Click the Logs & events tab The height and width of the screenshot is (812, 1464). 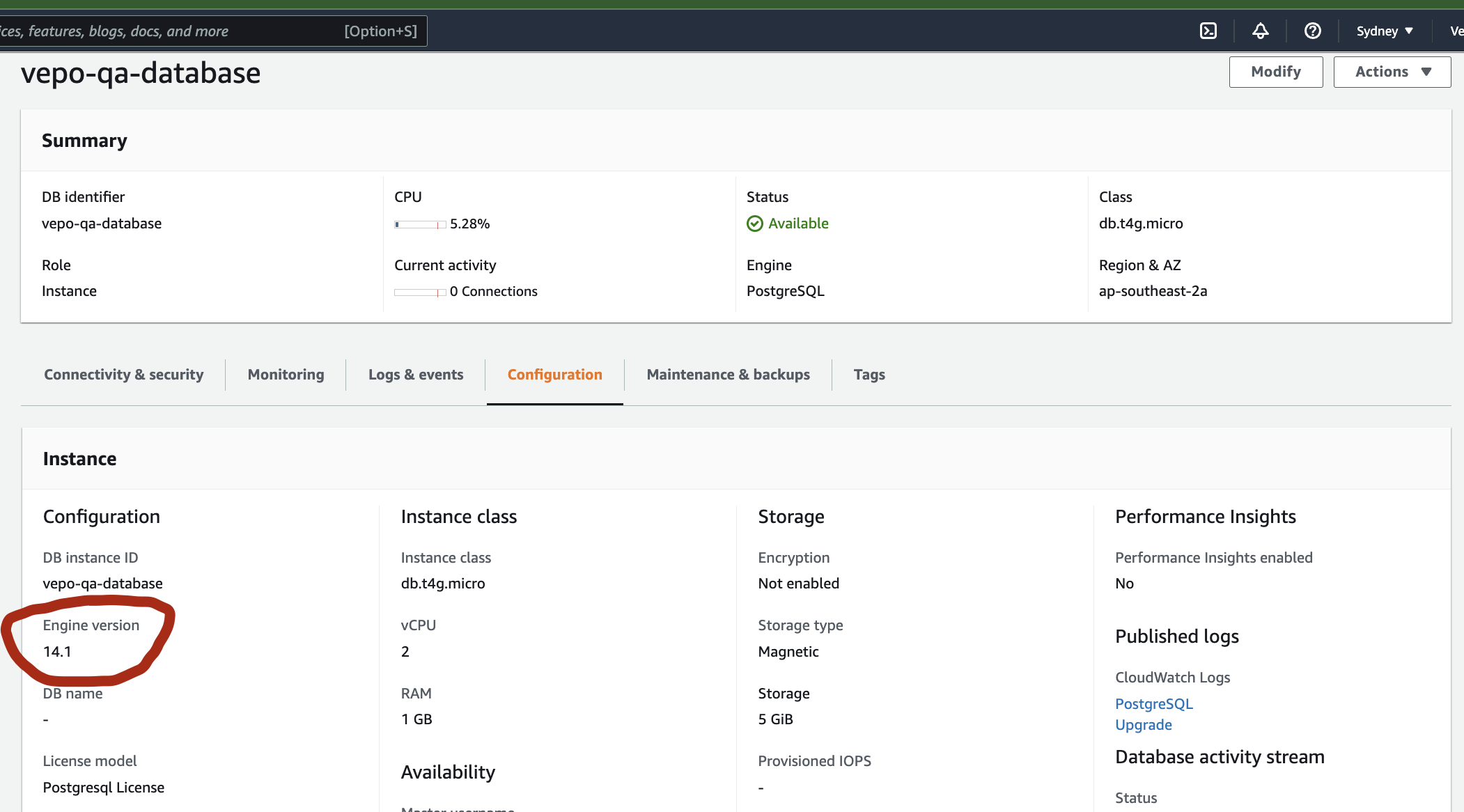pyautogui.click(x=416, y=374)
